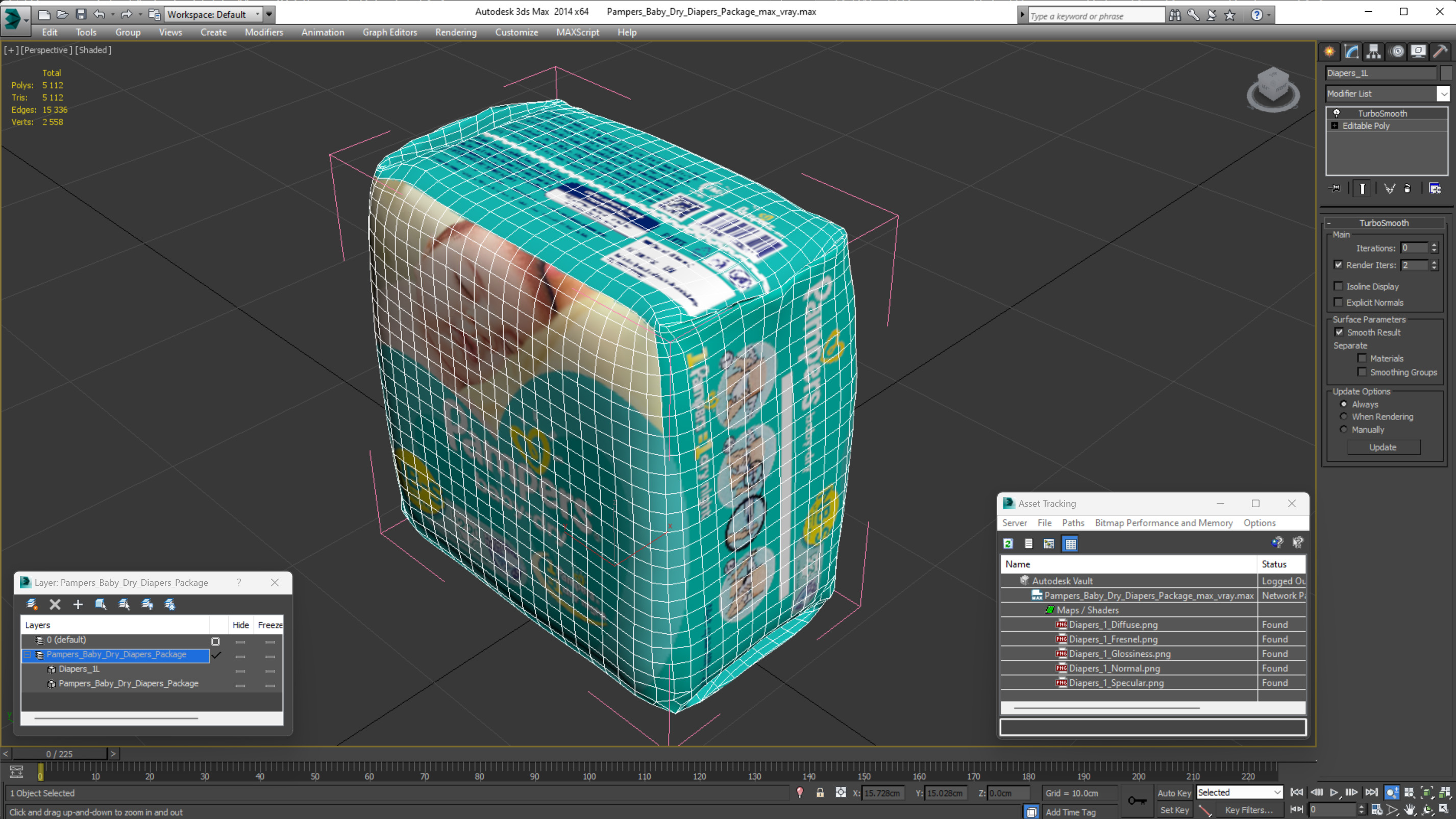Open Paths menu in Asset Tracking
Image resolution: width=1456 pixels, height=819 pixels.
pyautogui.click(x=1073, y=523)
